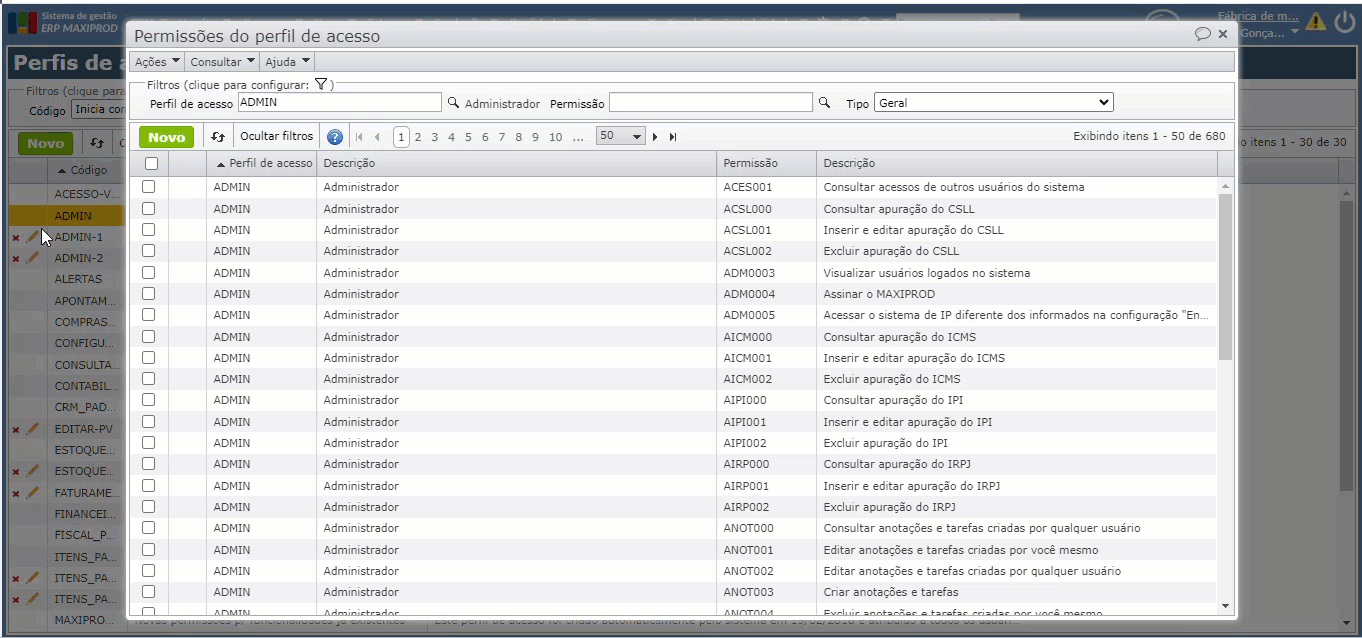Click the Perfil de acesso input containing ADMIN
The width and height of the screenshot is (1362, 638).
[x=339, y=102]
